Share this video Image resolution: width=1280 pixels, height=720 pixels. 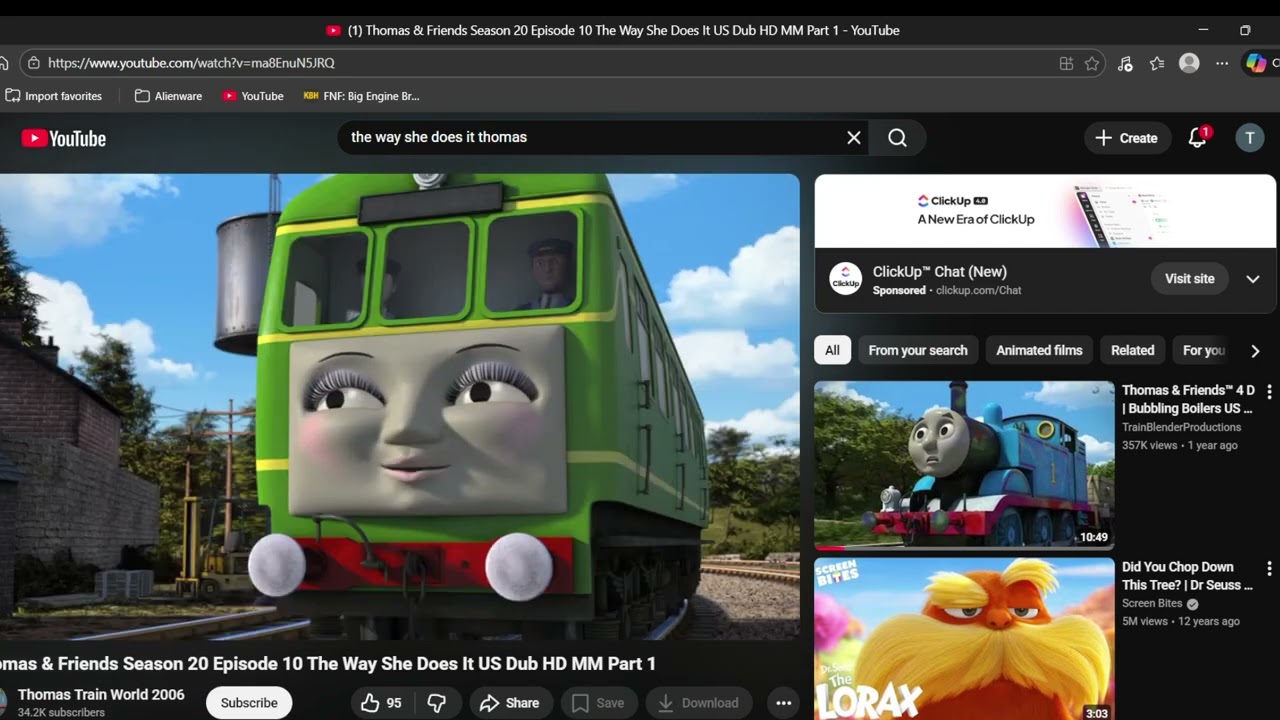(509, 703)
